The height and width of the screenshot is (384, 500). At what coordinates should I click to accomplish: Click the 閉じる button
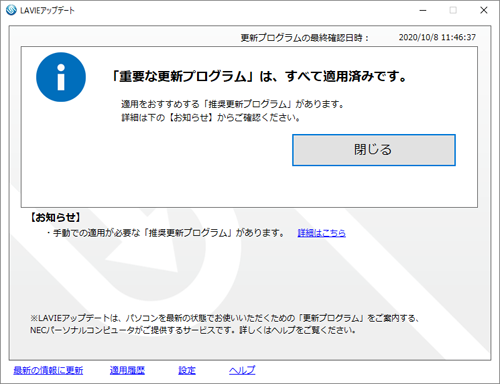coord(374,150)
